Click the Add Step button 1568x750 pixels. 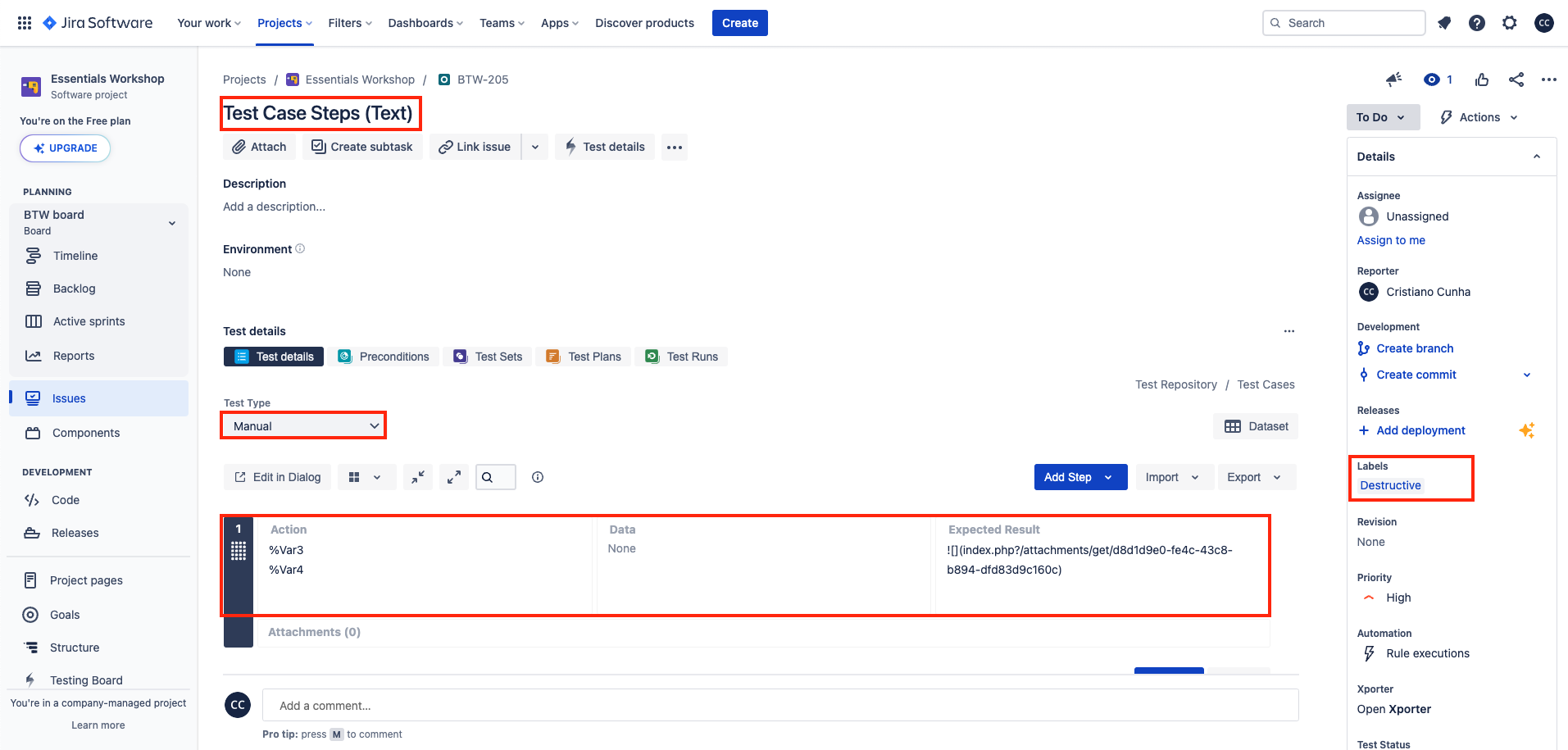point(1080,477)
